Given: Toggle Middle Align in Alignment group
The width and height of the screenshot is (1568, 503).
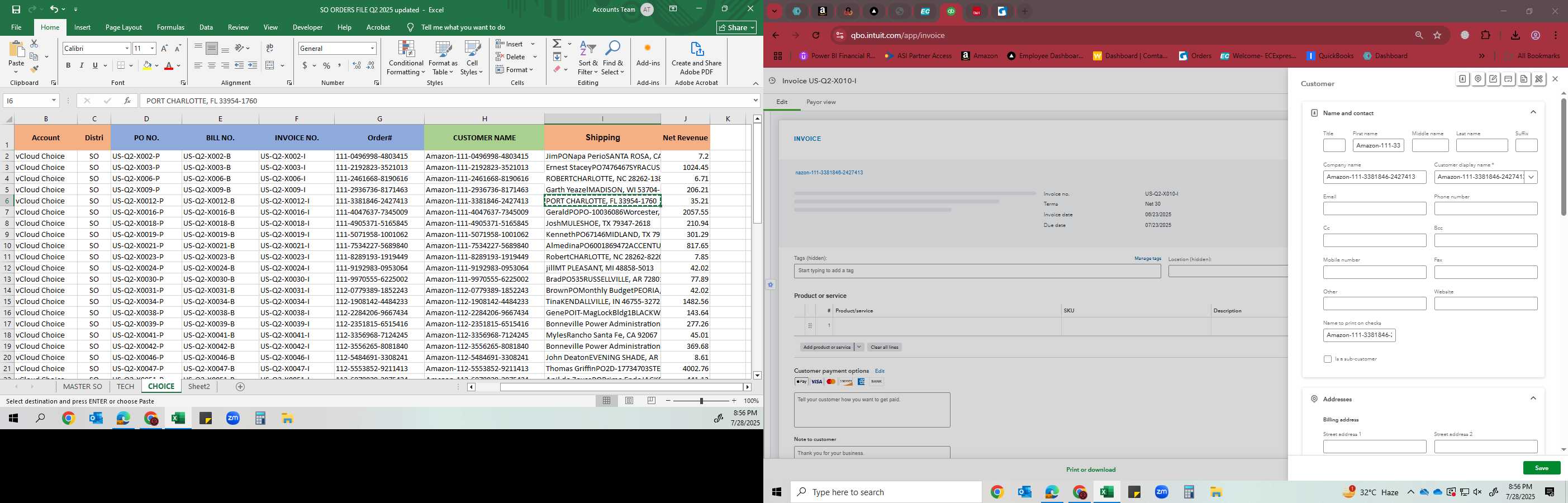Looking at the screenshot, I should (x=211, y=48).
